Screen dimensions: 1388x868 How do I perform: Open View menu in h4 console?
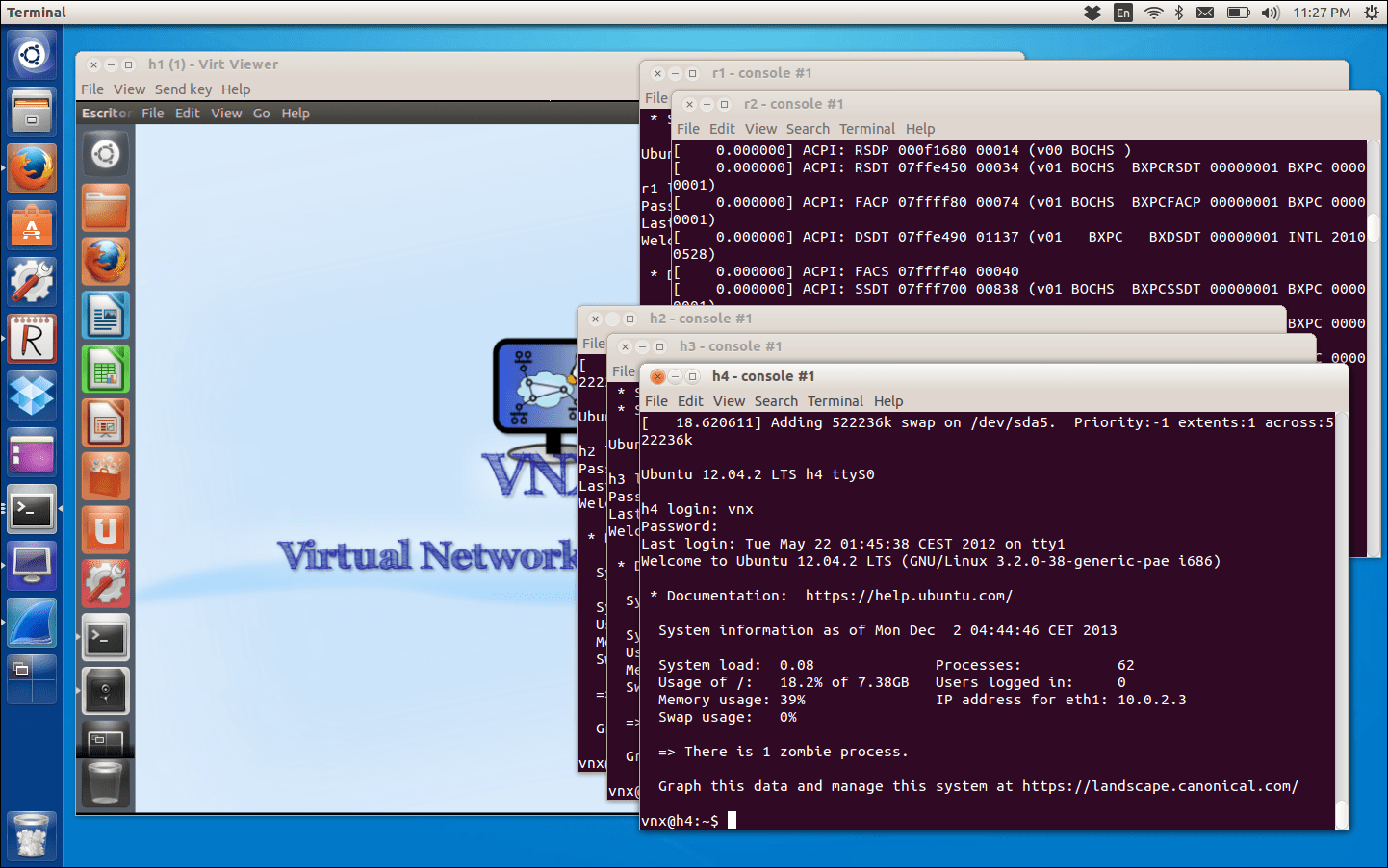(729, 401)
